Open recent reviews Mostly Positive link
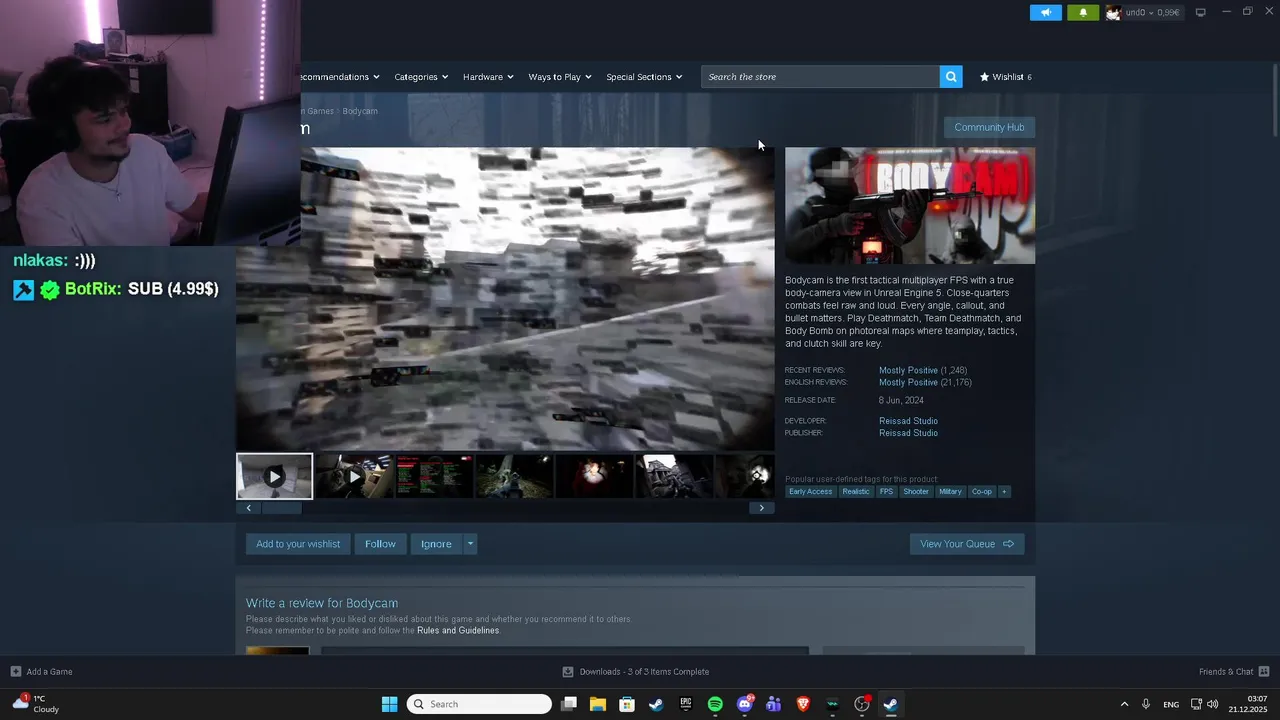1280x720 pixels. [908, 370]
